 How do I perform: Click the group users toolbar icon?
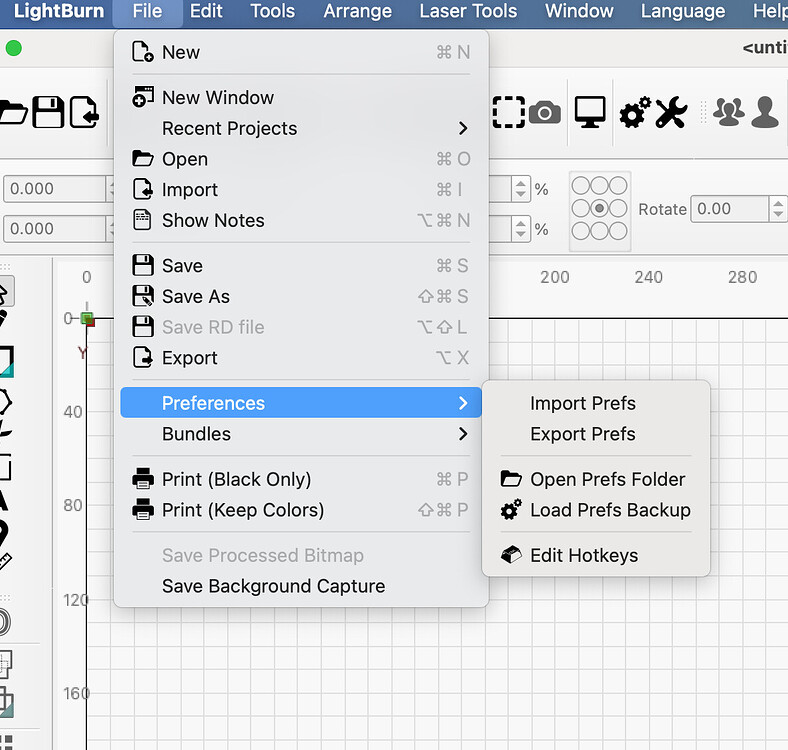[727, 113]
